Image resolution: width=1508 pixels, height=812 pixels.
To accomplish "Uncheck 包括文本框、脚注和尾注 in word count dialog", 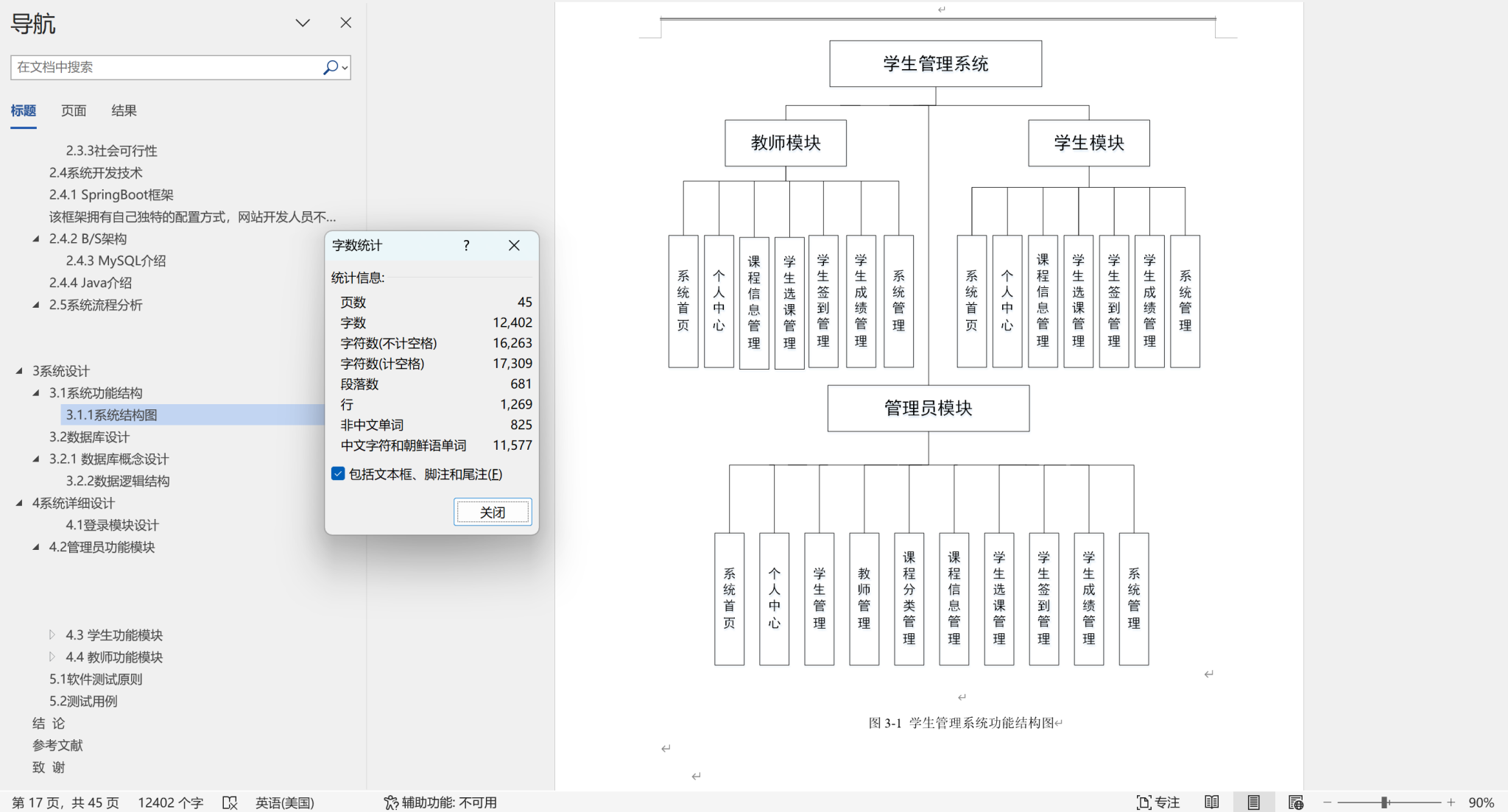I will pyautogui.click(x=338, y=474).
